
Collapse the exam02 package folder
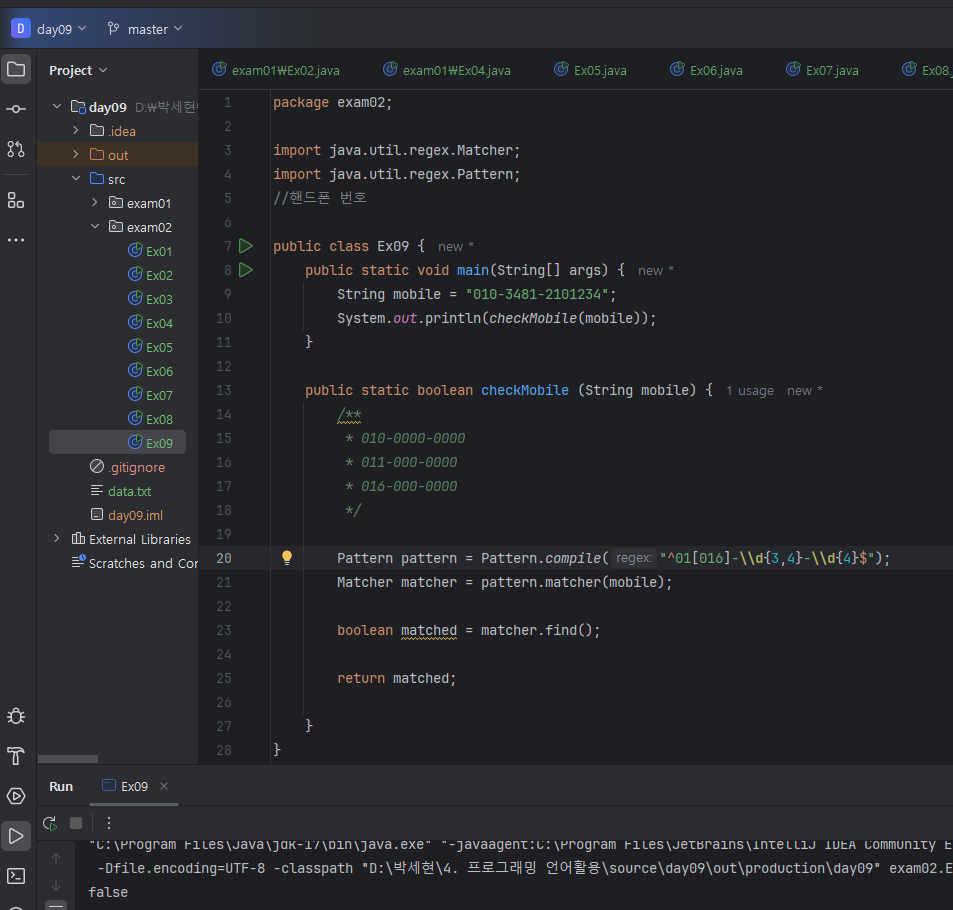(x=95, y=227)
